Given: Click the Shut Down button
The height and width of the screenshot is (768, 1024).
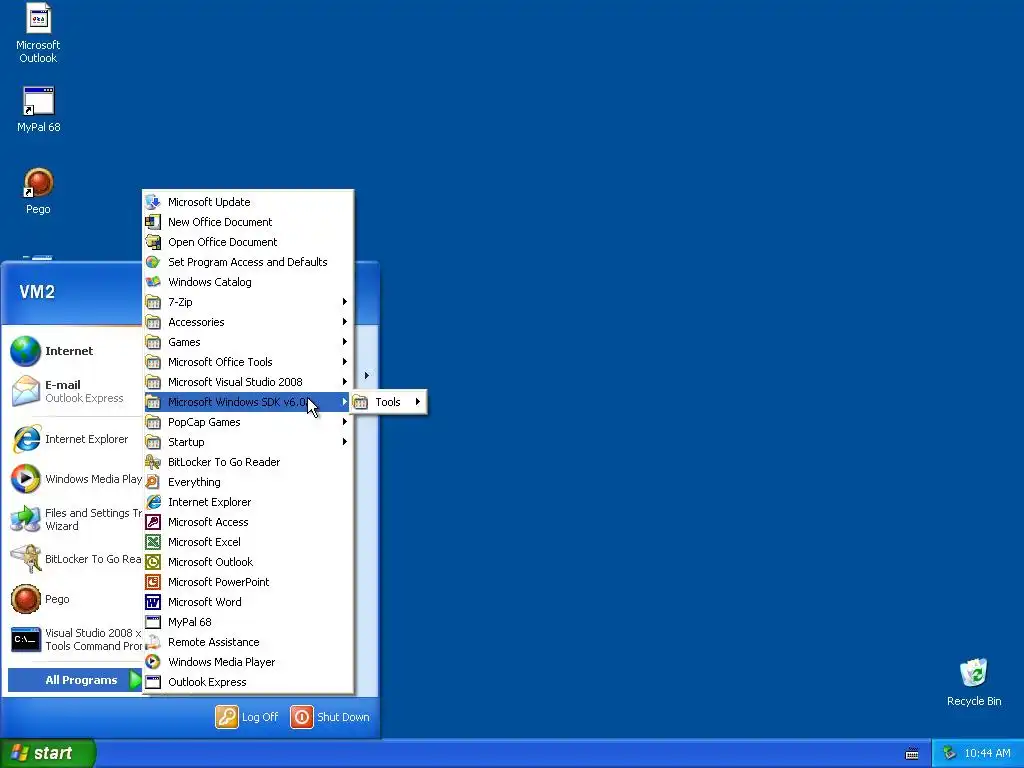Looking at the screenshot, I should tap(330, 717).
